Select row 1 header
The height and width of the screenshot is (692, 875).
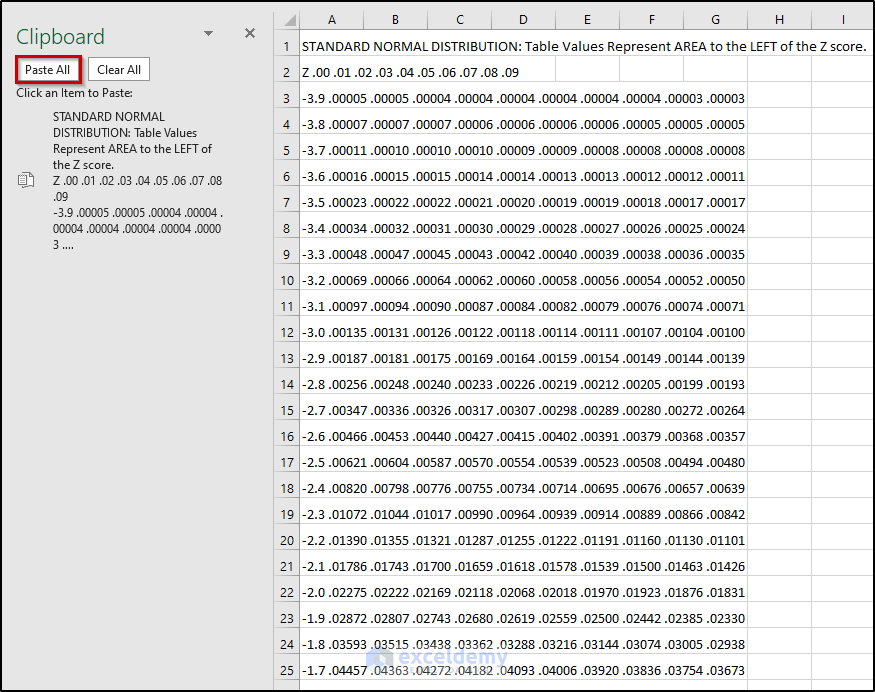coord(287,46)
